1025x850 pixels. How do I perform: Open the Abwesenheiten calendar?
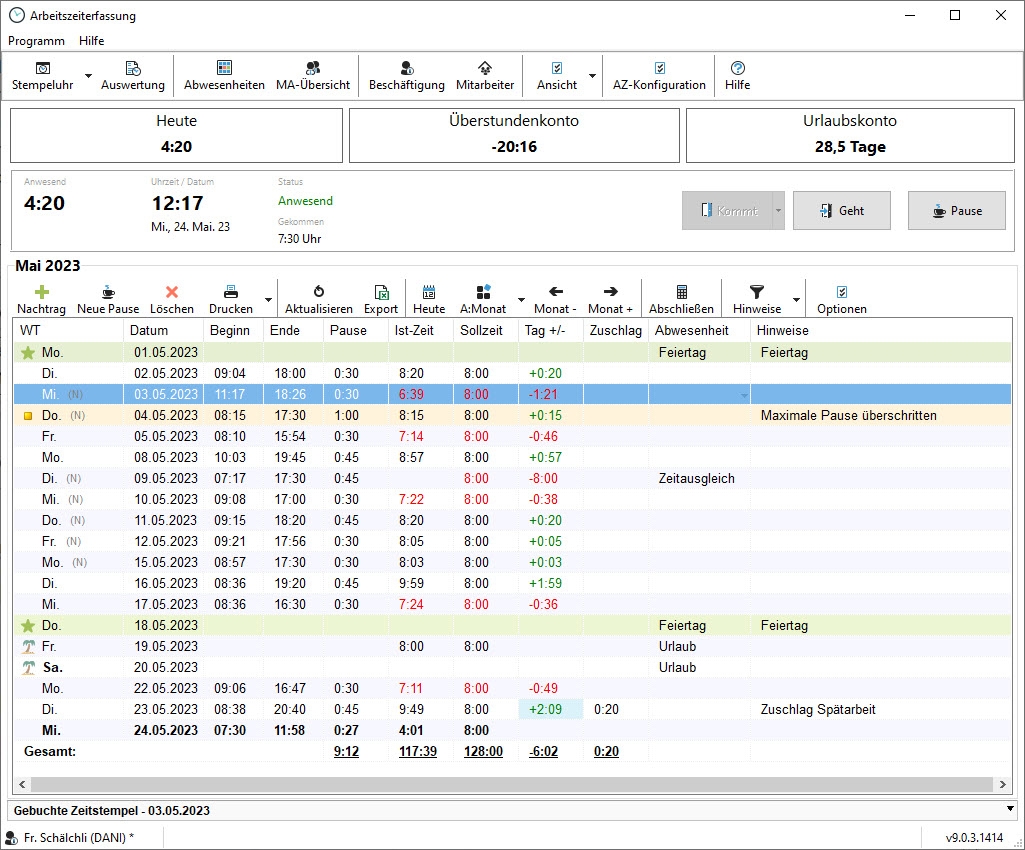(224, 75)
